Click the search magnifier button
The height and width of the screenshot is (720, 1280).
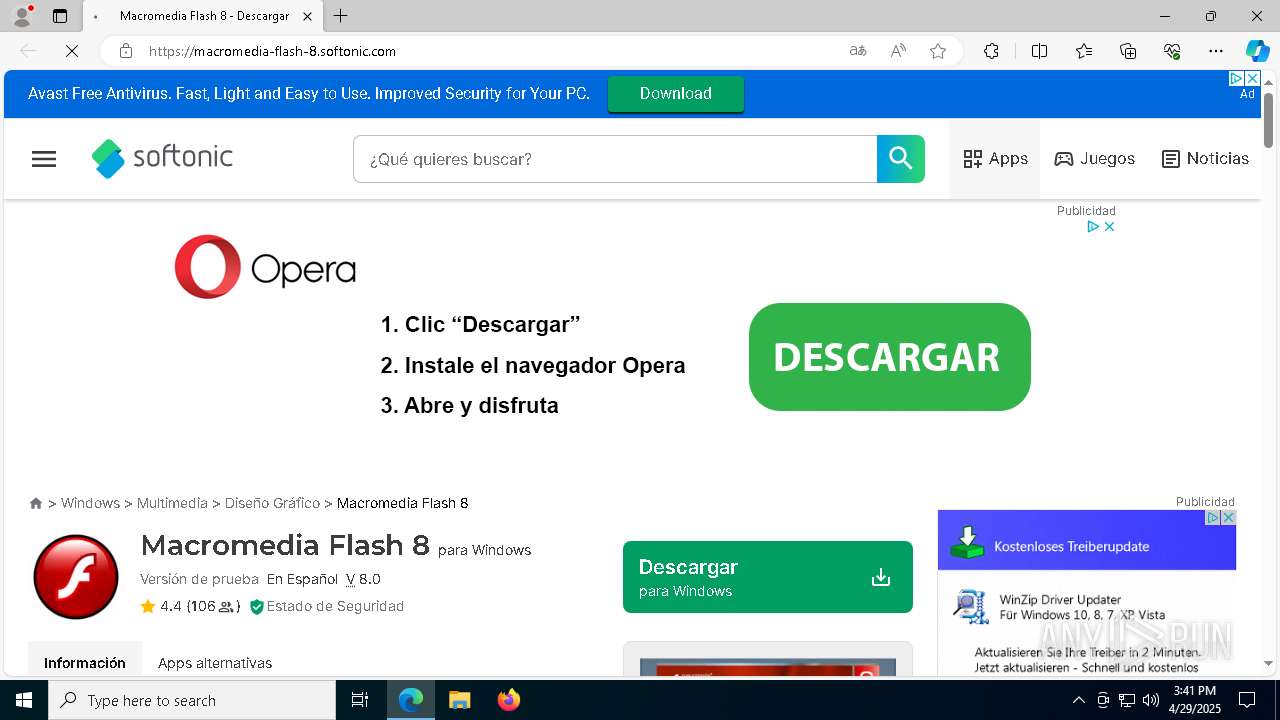tap(901, 159)
